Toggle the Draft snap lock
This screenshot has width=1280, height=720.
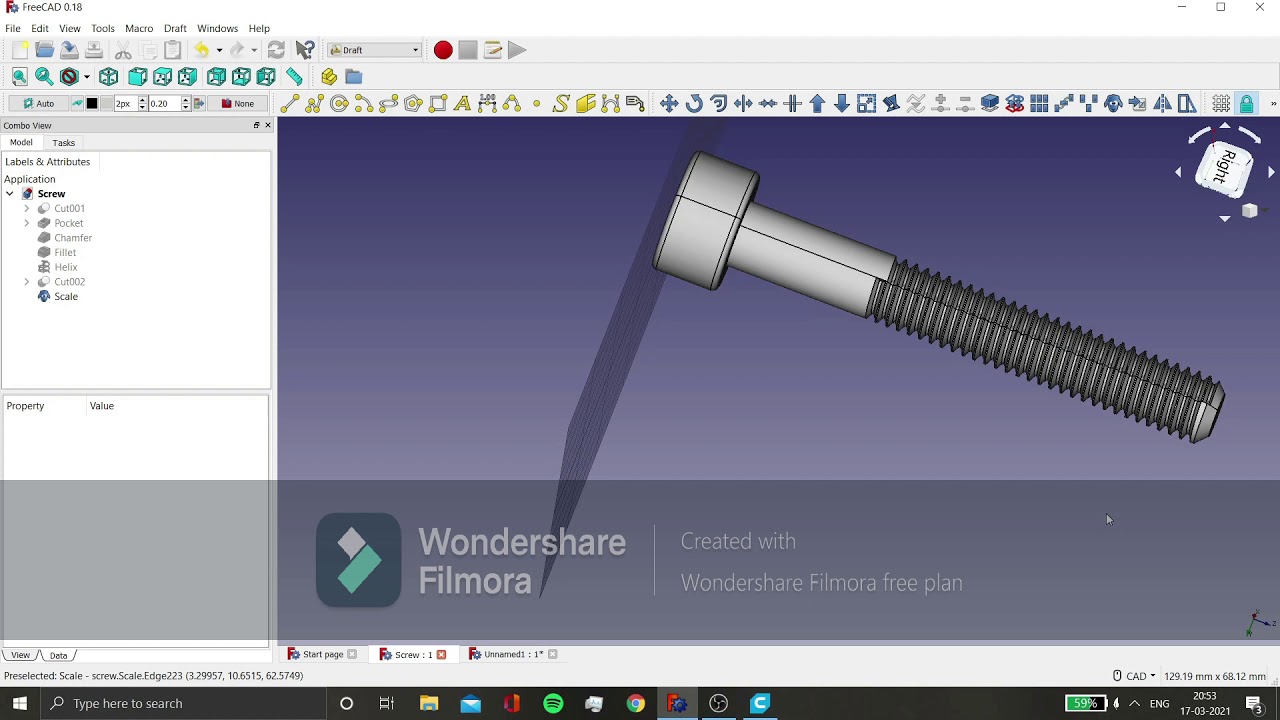1246,104
